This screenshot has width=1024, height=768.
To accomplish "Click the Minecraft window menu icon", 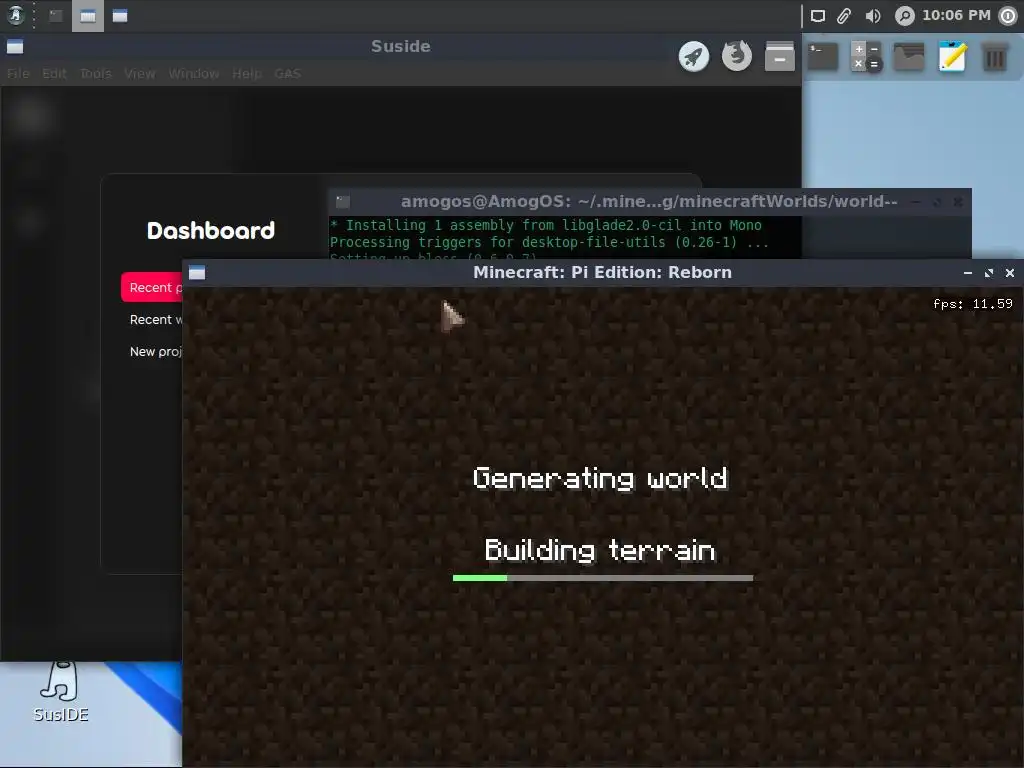I will [197, 273].
